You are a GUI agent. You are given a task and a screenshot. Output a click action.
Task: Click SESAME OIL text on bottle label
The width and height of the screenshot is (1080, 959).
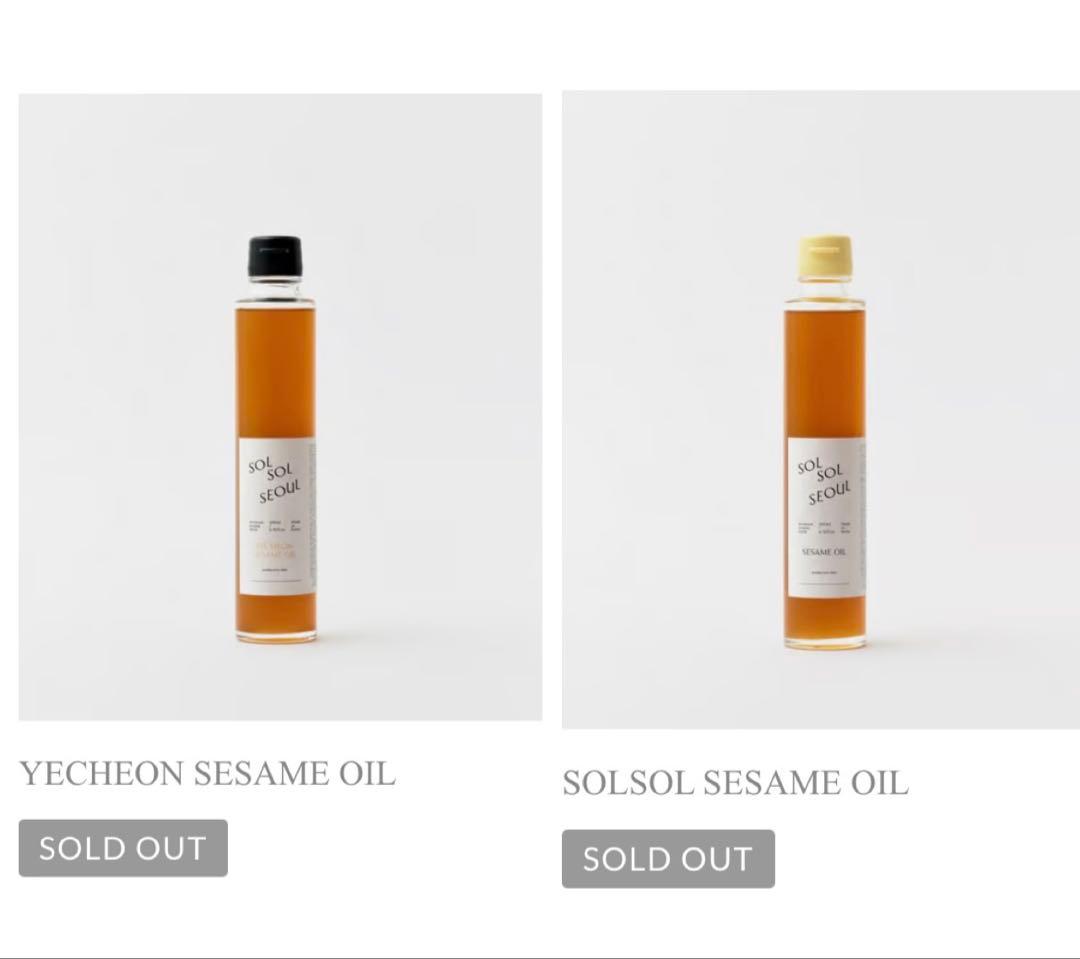[824, 552]
